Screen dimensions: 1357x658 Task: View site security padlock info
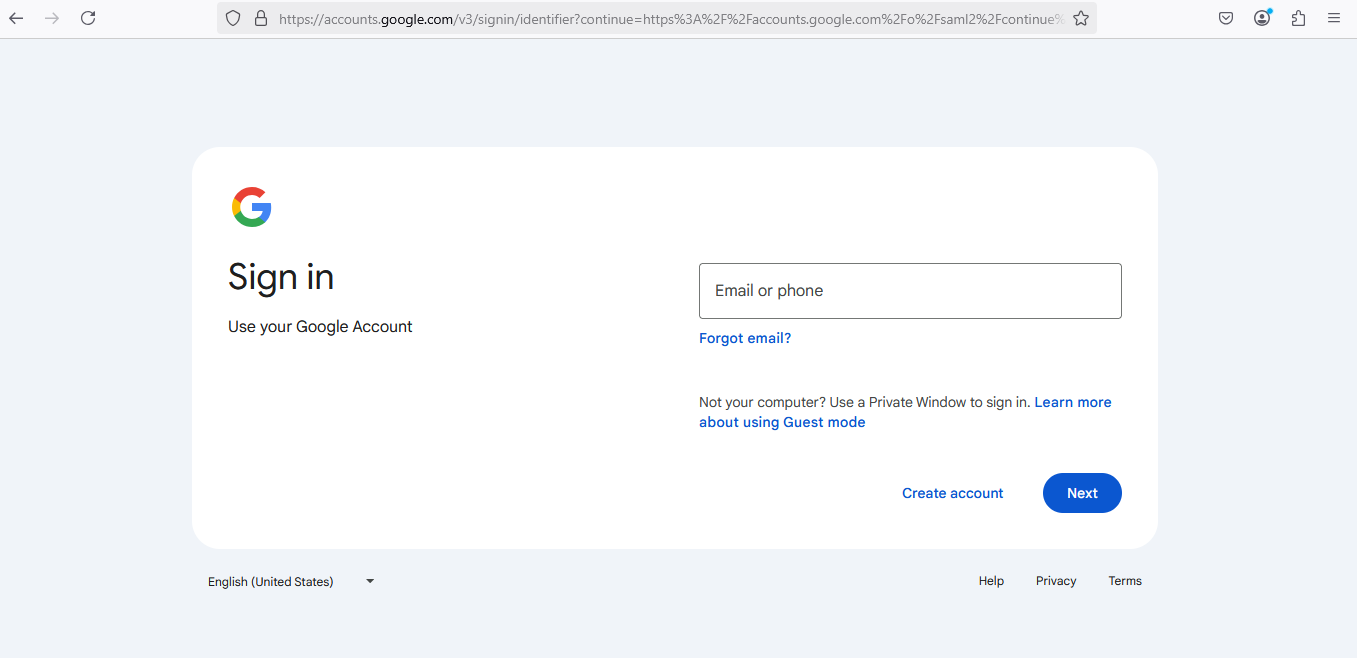(x=261, y=18)
